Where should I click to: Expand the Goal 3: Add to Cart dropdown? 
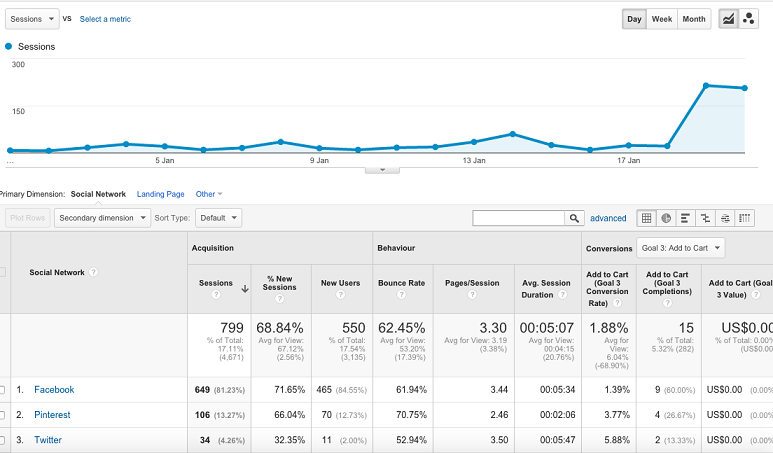[x=680, y=247]
